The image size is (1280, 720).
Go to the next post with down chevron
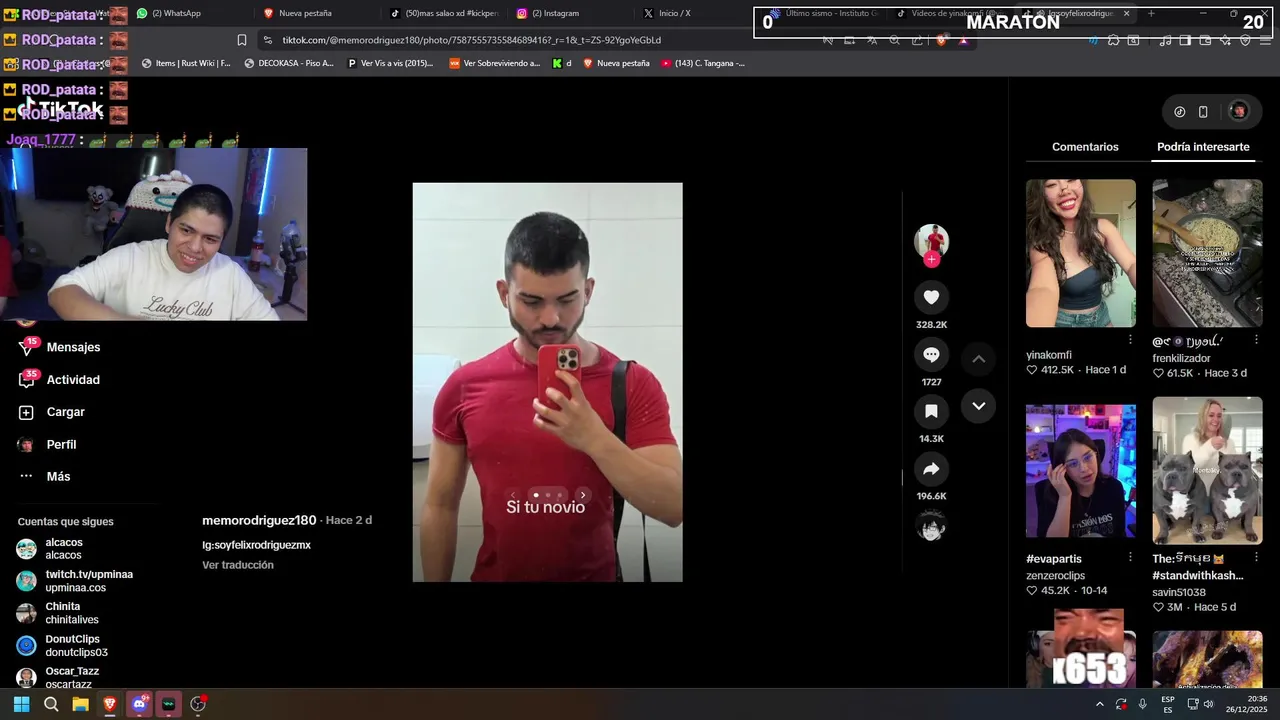(x=979, y=406)
